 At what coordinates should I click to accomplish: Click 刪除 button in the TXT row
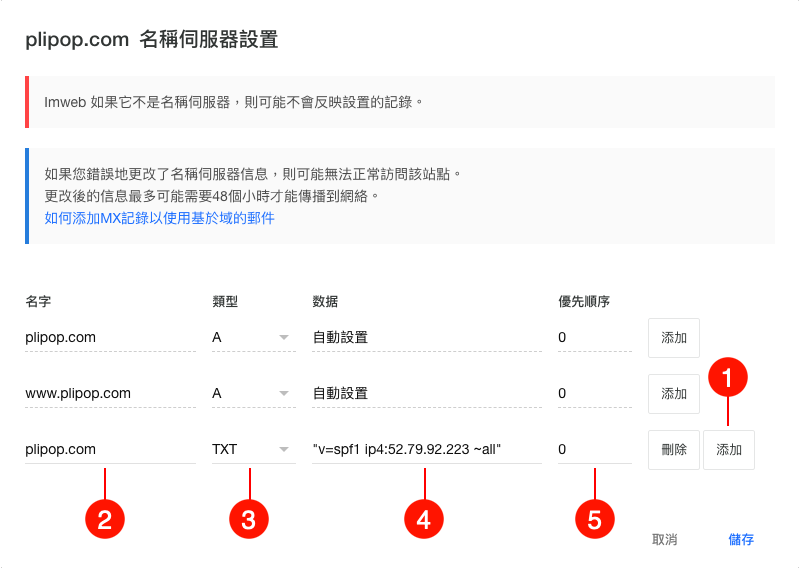[x=673, y=450]
